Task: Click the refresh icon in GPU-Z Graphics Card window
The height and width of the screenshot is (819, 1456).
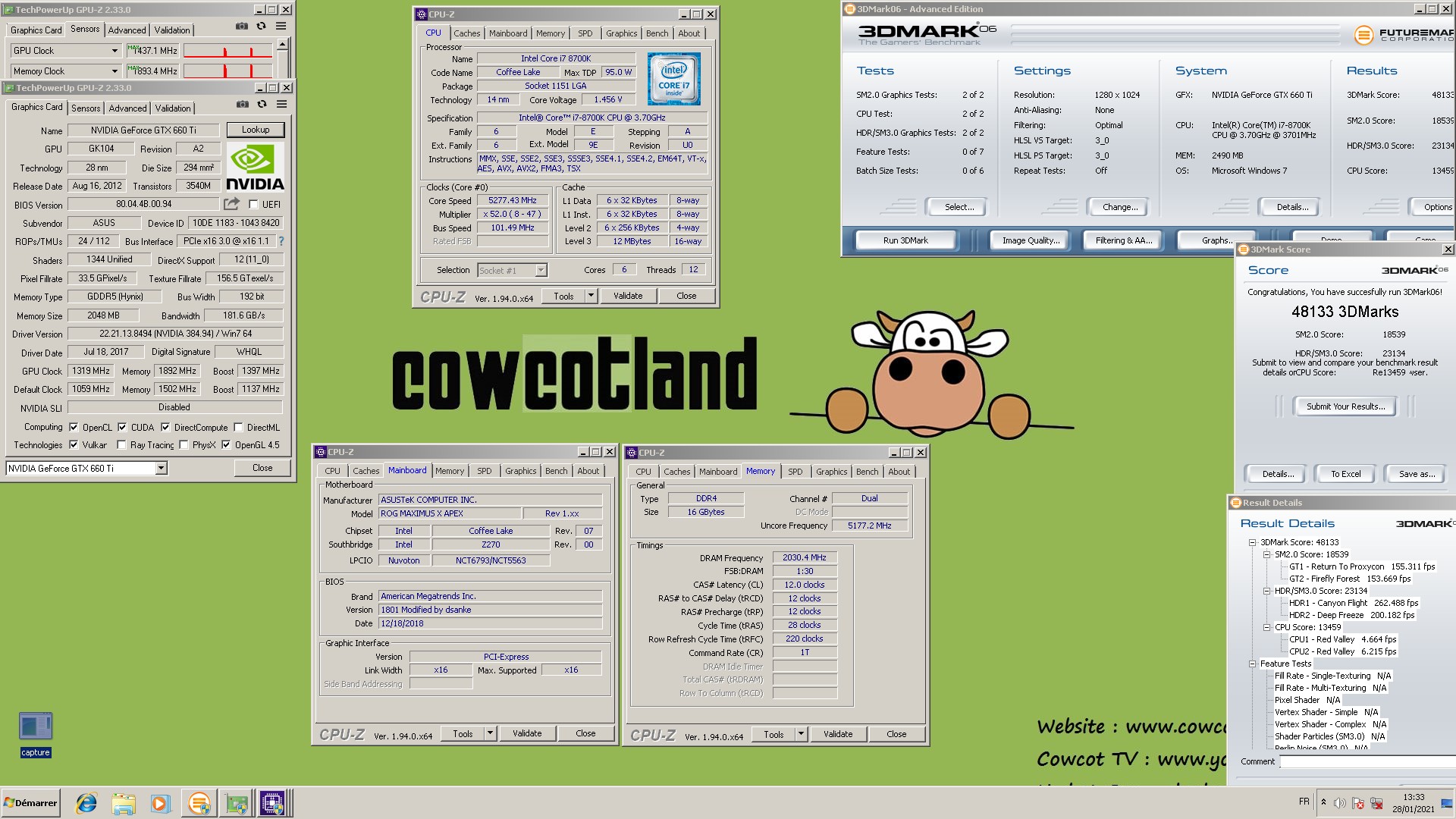Action: [x=262, y=104]
